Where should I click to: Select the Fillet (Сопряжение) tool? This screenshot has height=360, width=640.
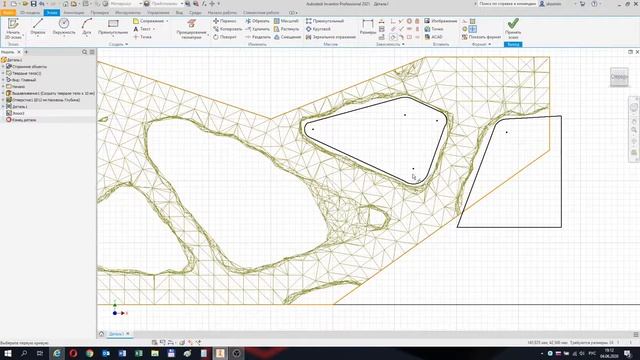pyautogui.click(x=148, y=21)
